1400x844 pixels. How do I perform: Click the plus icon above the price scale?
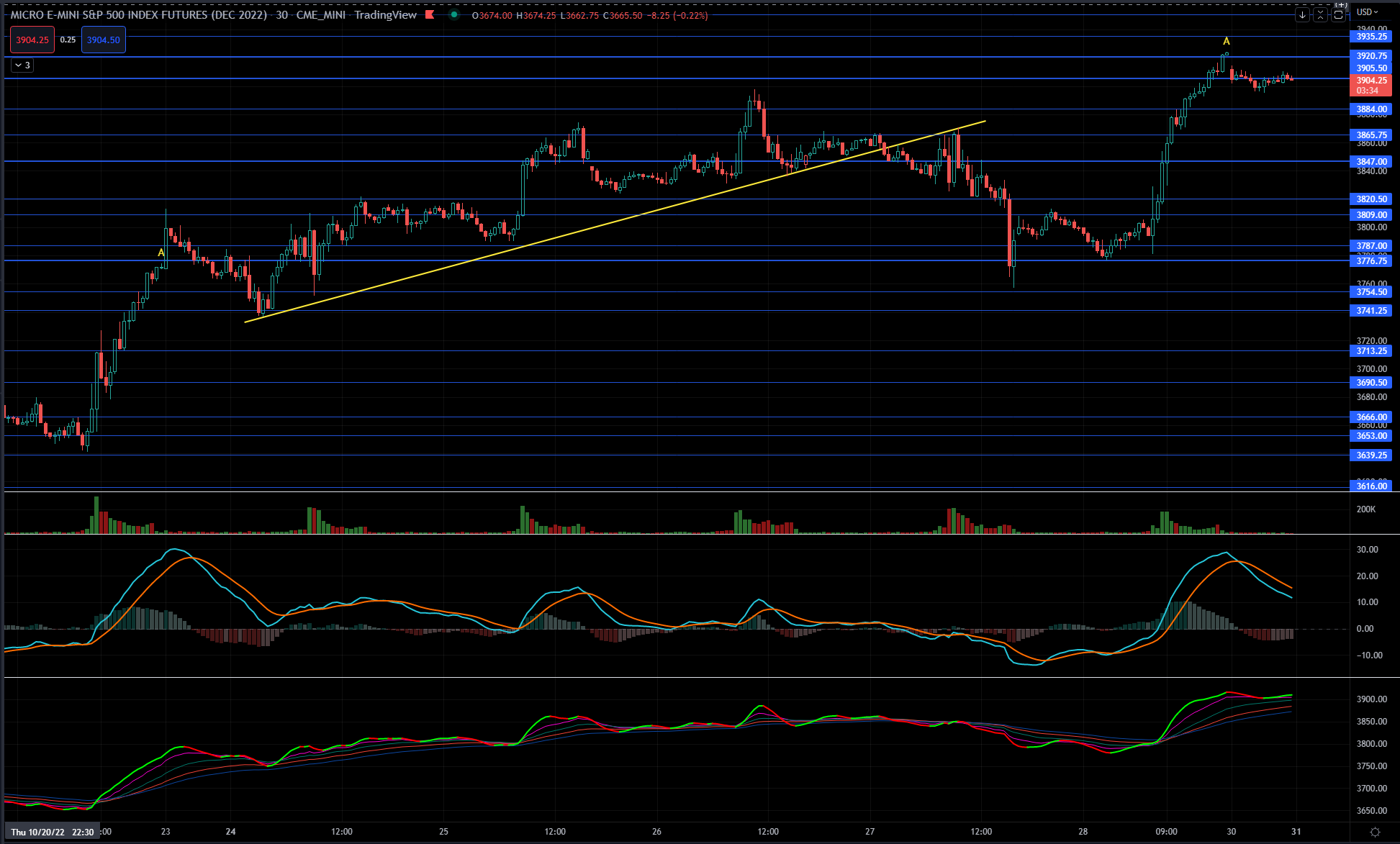tap(1340, 4)
